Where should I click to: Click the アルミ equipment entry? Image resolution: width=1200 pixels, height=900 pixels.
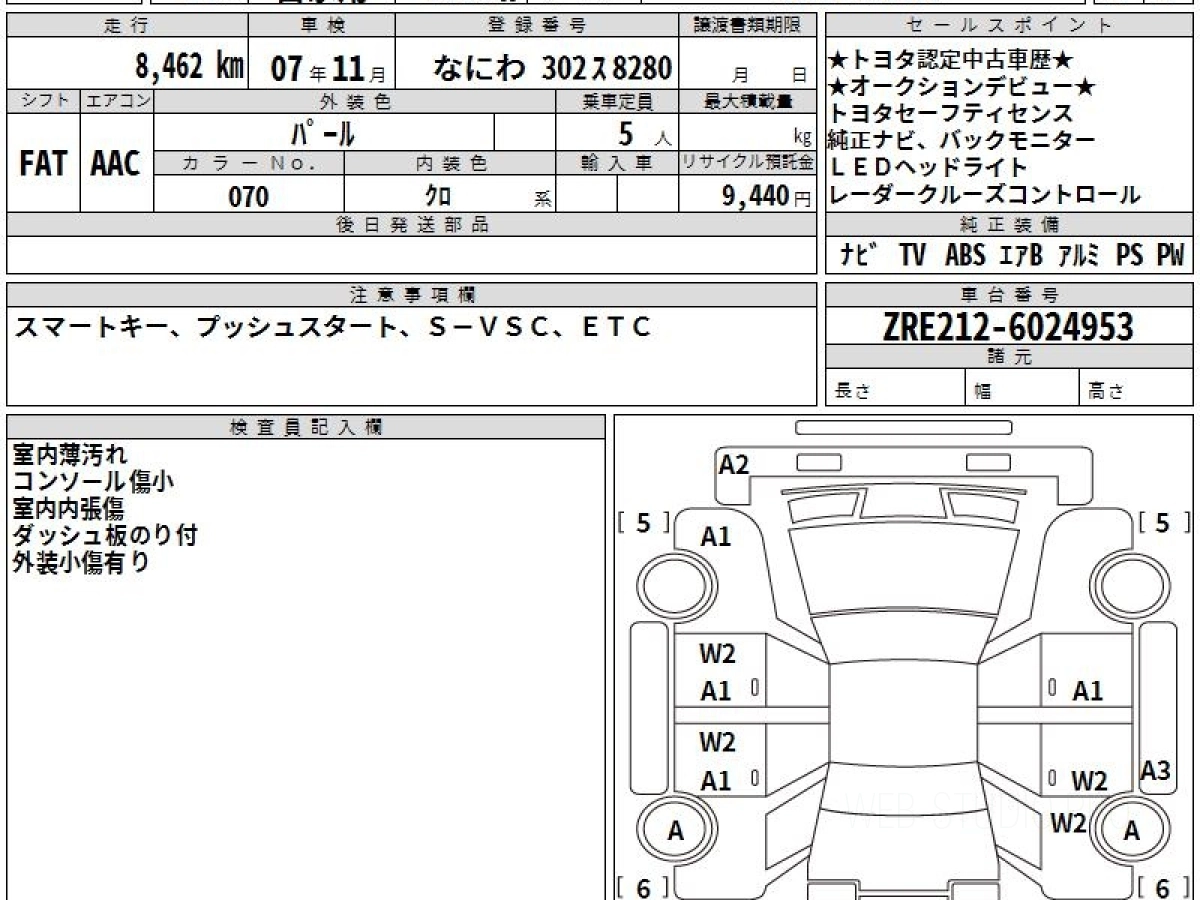point(1080,255)
